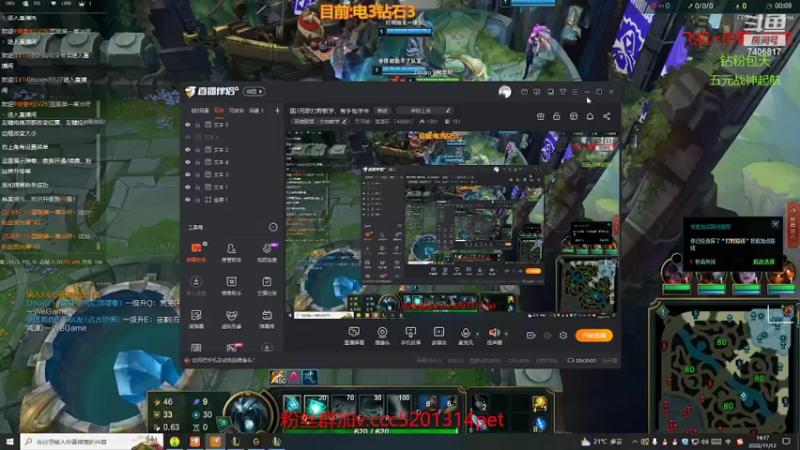Hide the 文本 3 layer with its eye
Image resolution: width=800 pixels, height=450 pixels.
[188, 174]
